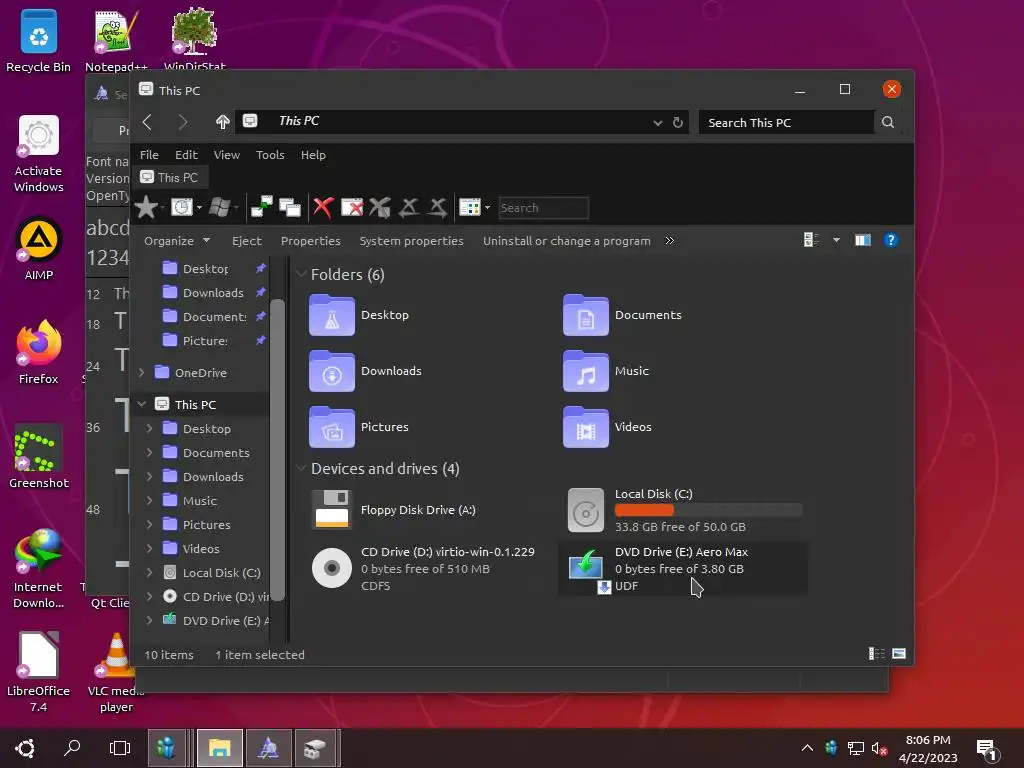Show the preview pane icon
The height and width of the screenshot is (768, 1024).
(x=863, y=240)
